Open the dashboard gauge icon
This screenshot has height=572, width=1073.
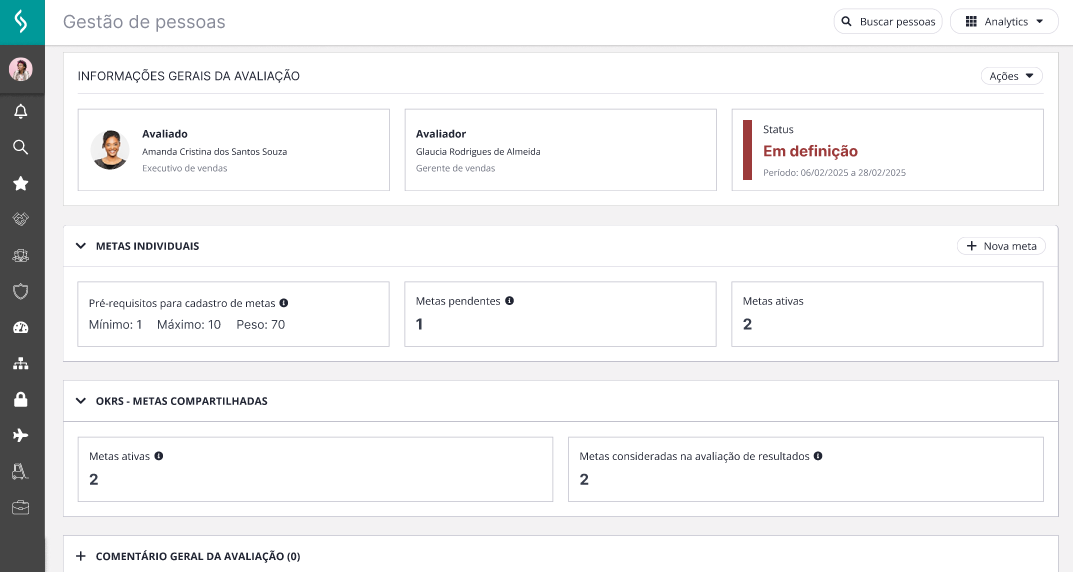tap(21, 327)
